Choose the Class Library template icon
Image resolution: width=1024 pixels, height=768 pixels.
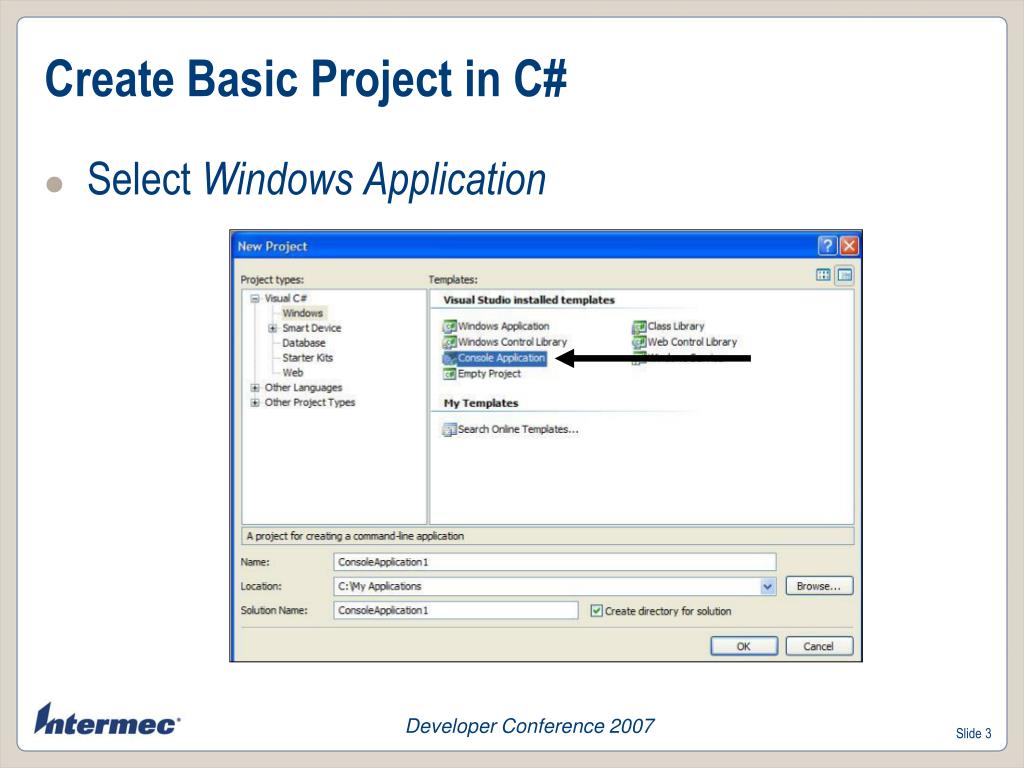pyautogui.click(x=639, y=326)
